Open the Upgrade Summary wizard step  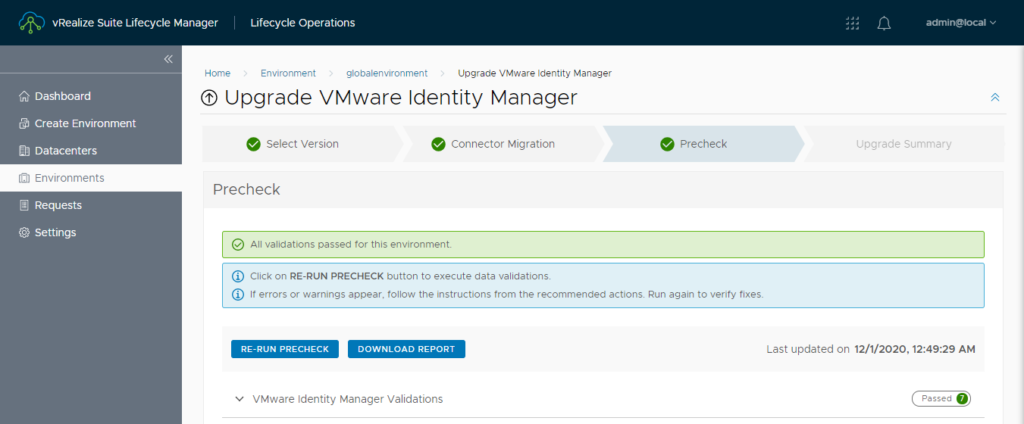pos(903,144)
